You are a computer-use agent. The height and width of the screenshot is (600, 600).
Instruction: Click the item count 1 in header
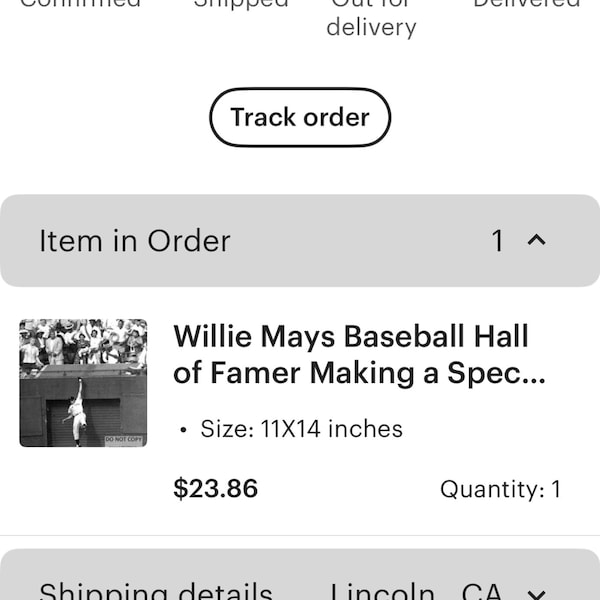(x=497, y=241)
